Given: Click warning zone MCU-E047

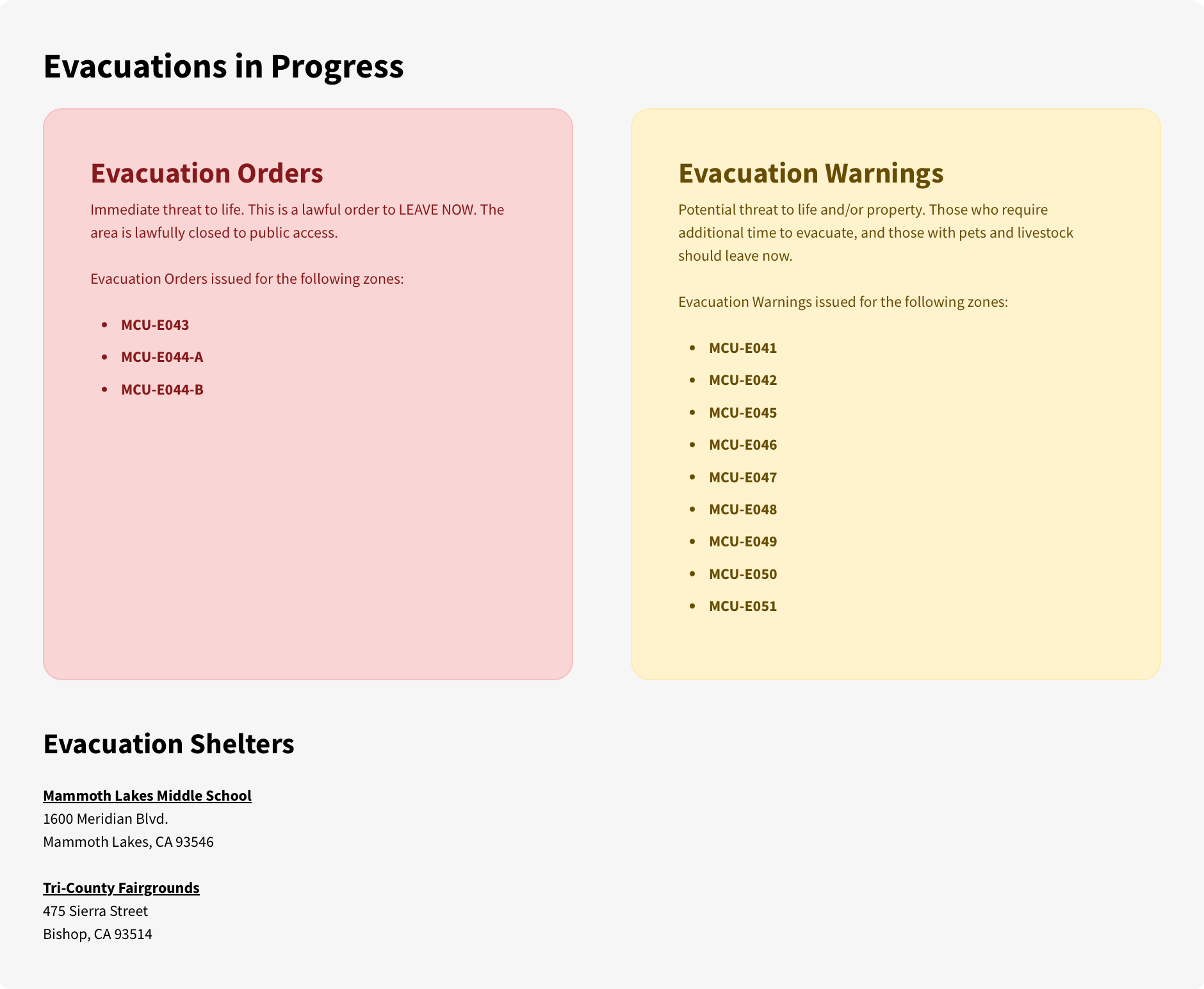Looking at the screenshot, I should point(743,478).
